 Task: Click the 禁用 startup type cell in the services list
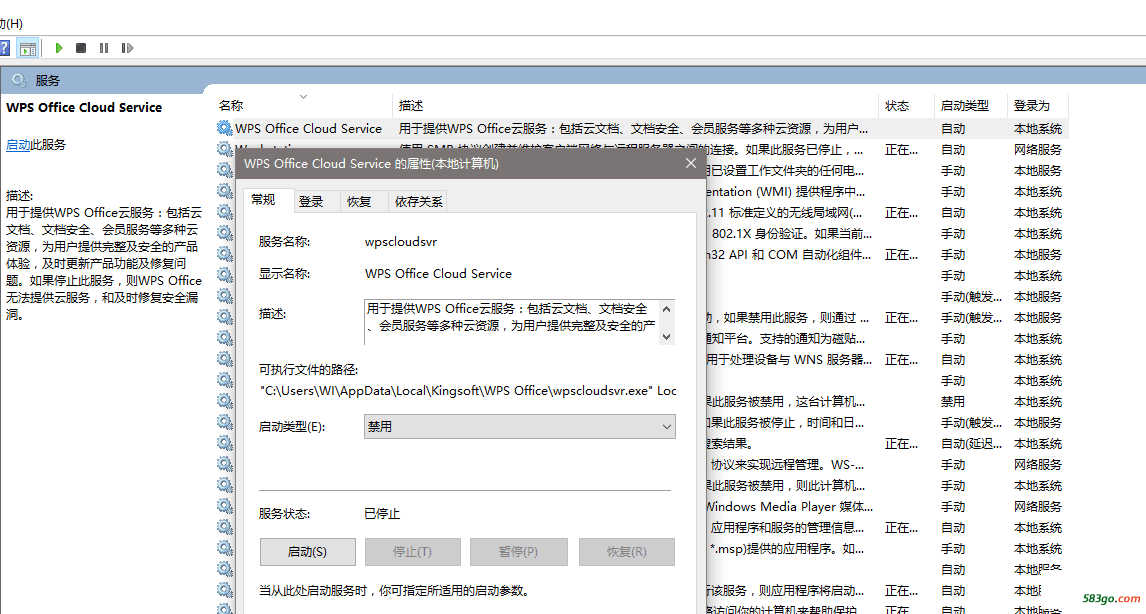pos(952,402)
